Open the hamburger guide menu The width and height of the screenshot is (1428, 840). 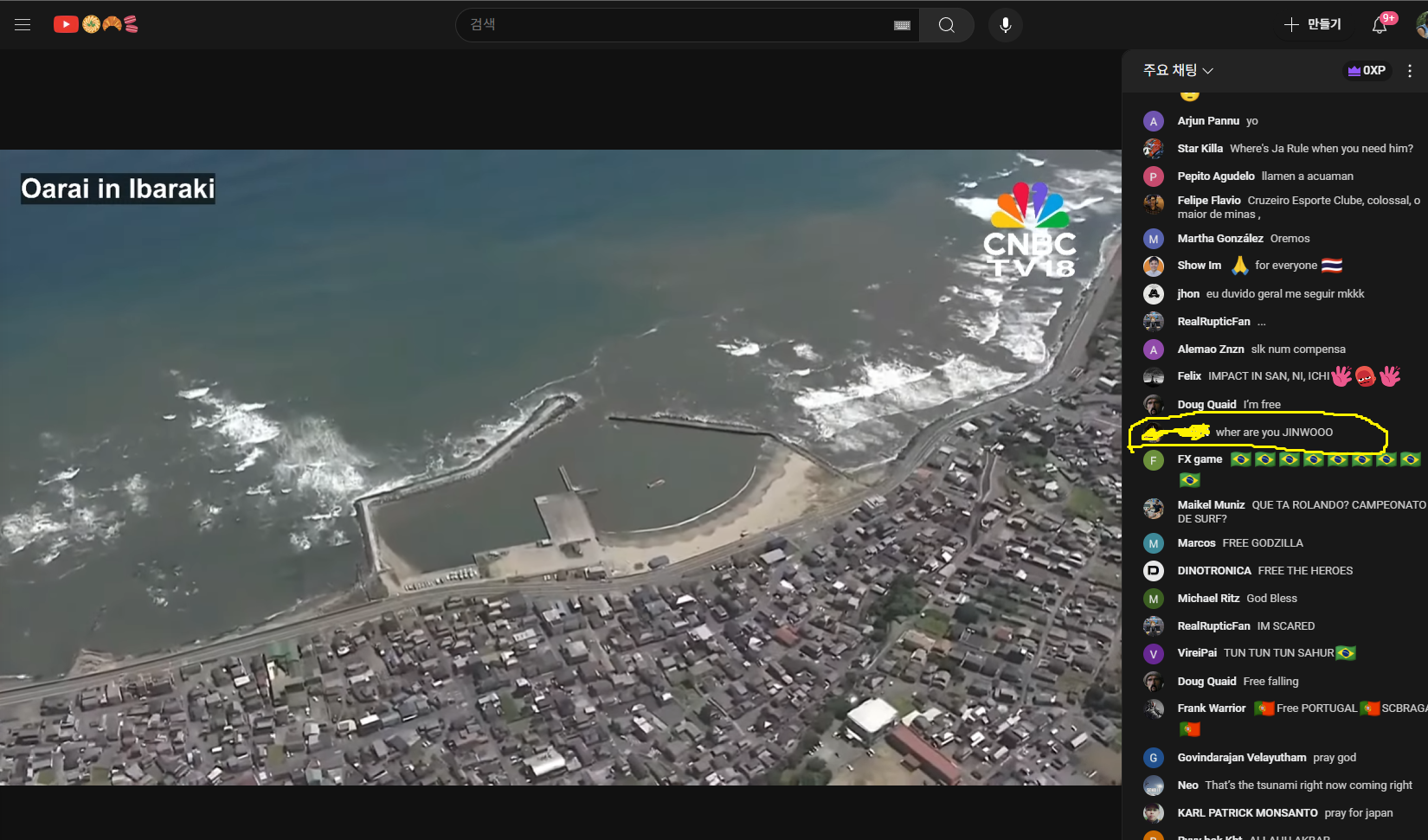23,25
